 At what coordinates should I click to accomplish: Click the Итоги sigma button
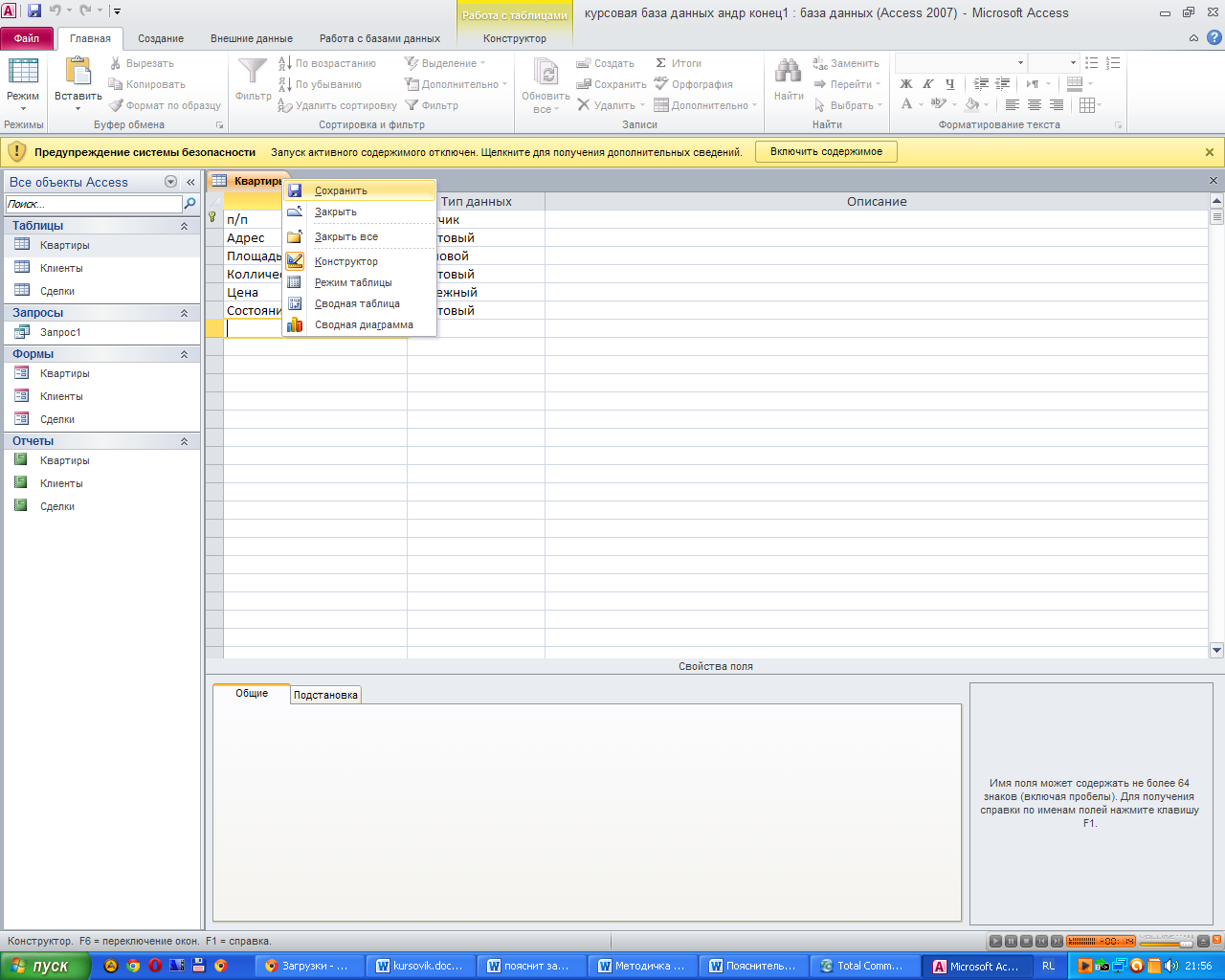[679, 63]
